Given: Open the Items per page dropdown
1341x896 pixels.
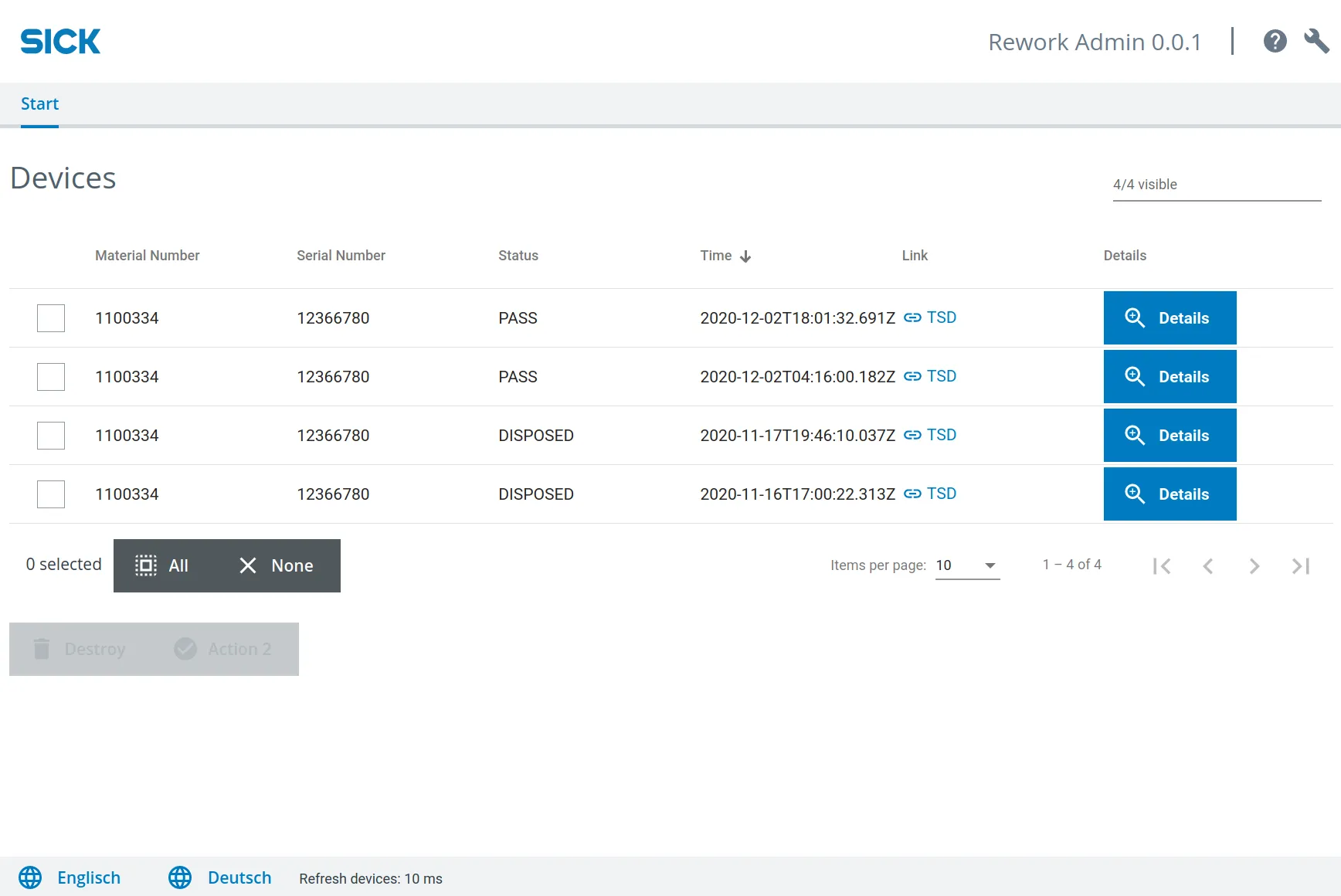Looking at the screenshot, I should [x=967, y=565].
